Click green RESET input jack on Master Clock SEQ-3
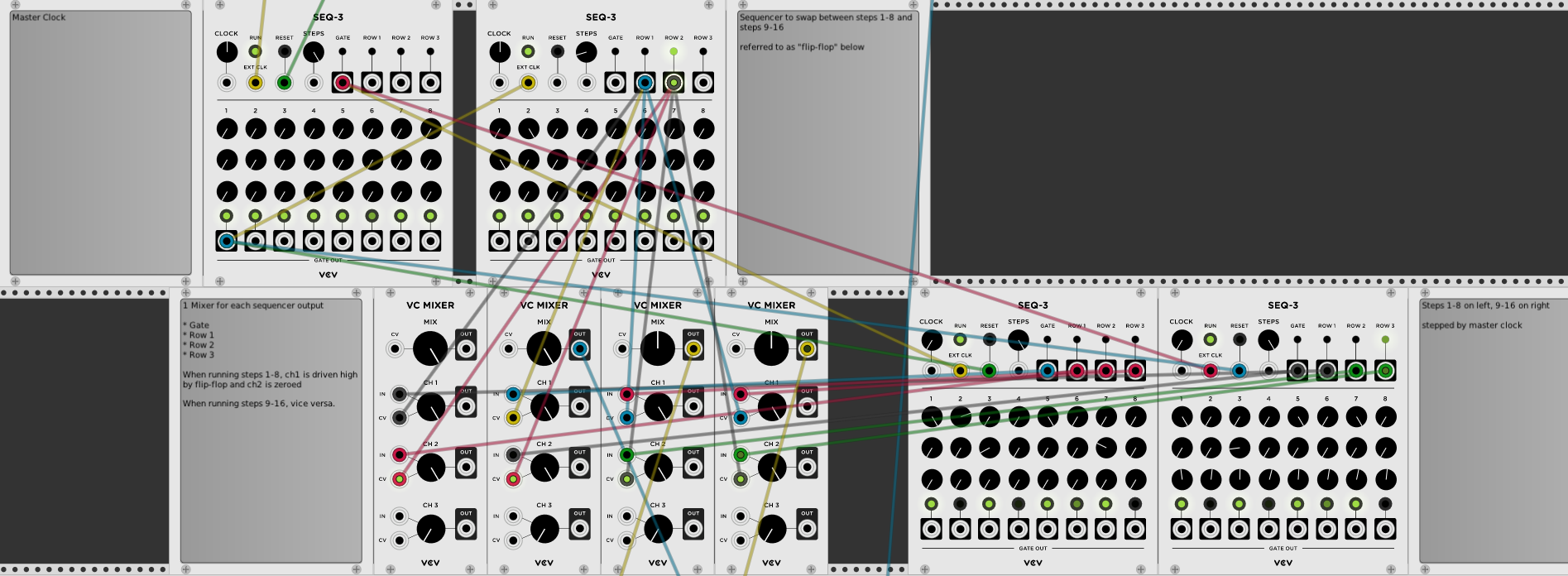This screenshot has width=1568, height=576. [285, 83]
